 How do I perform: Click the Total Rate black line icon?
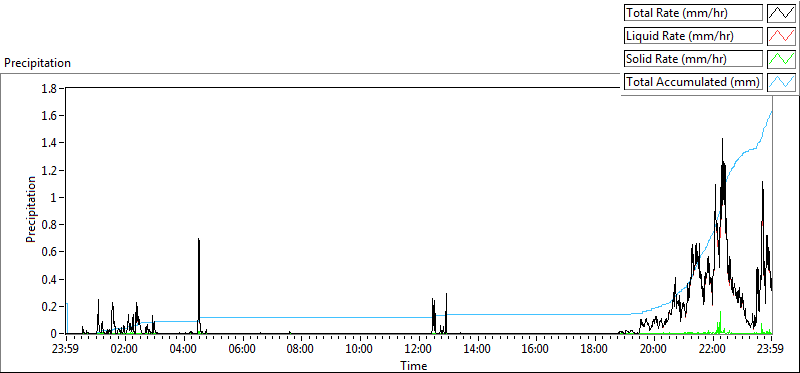(x=781, y=13)
